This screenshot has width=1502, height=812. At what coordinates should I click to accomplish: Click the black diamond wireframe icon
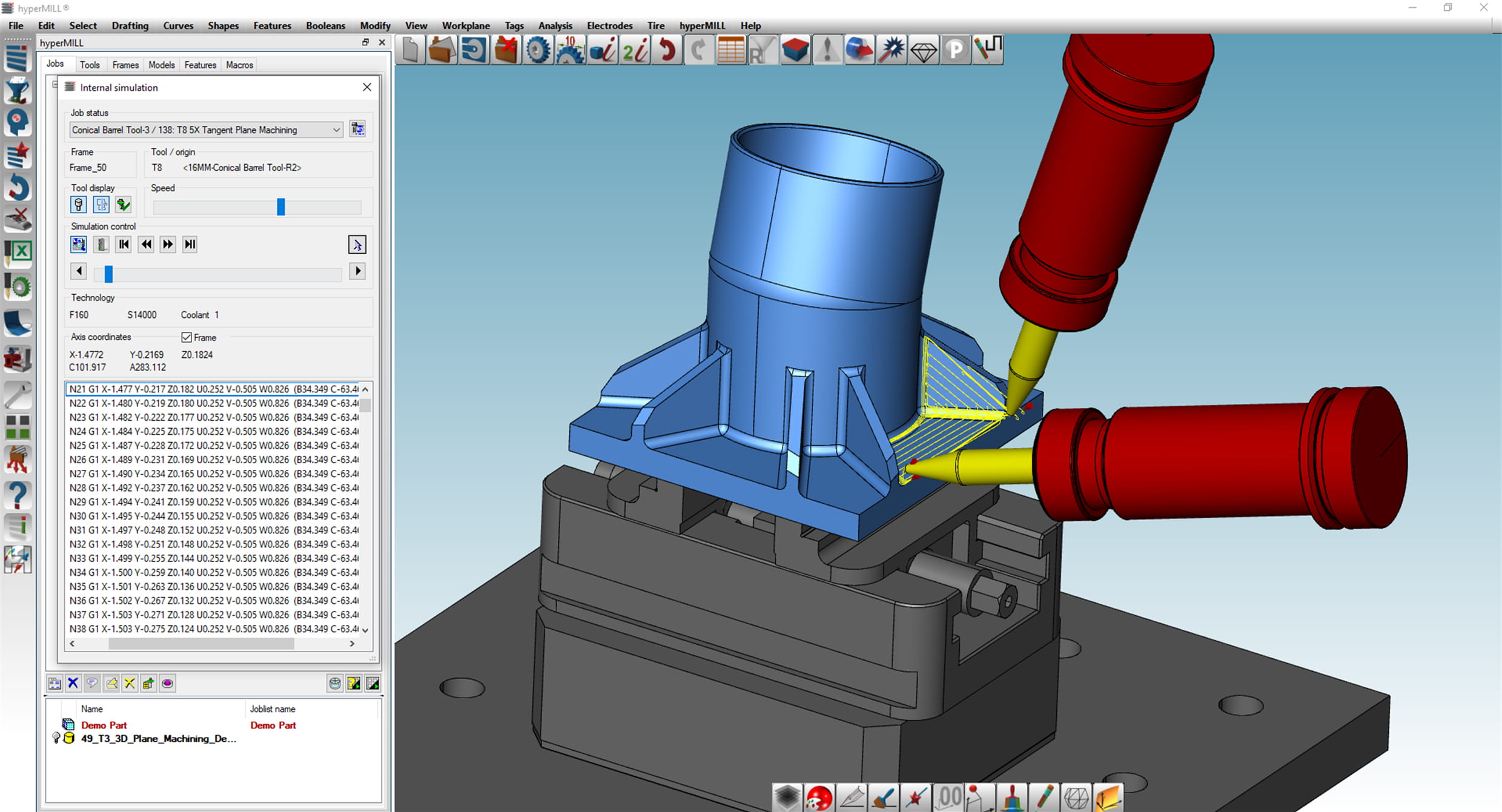click(x=923, y=51)
